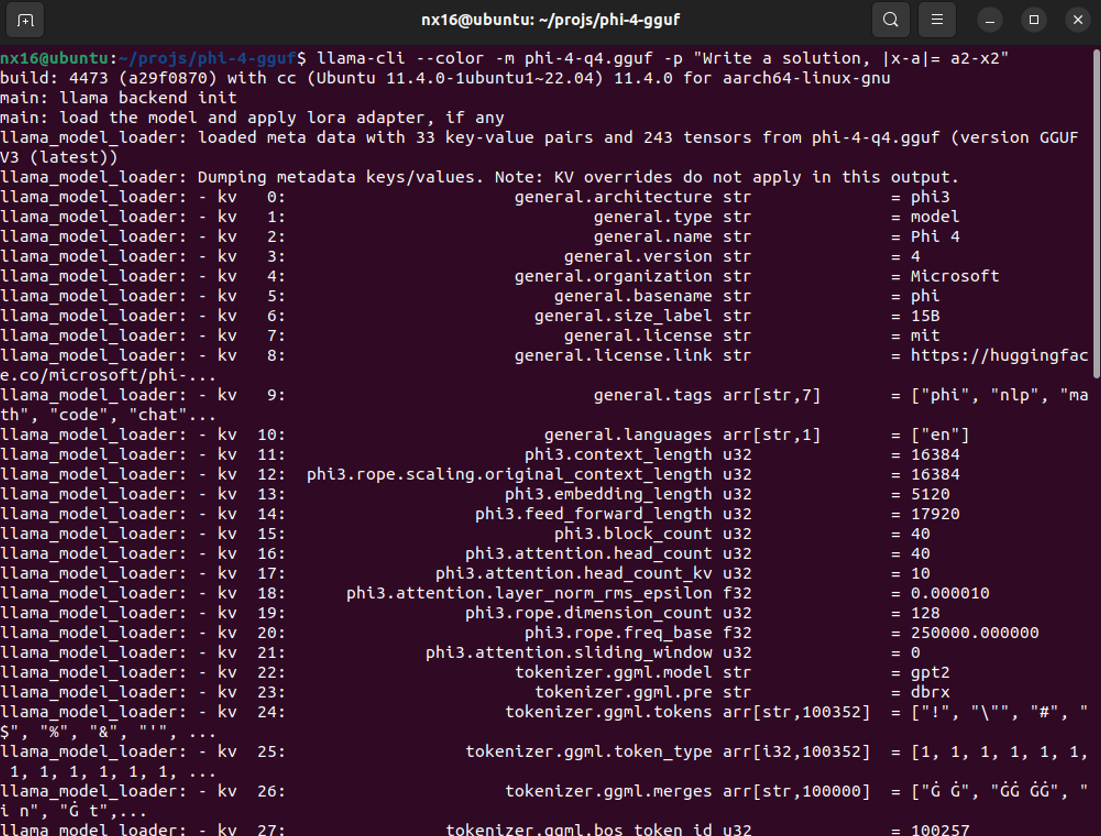Close the terminal window

click(x=1078, y=20)
